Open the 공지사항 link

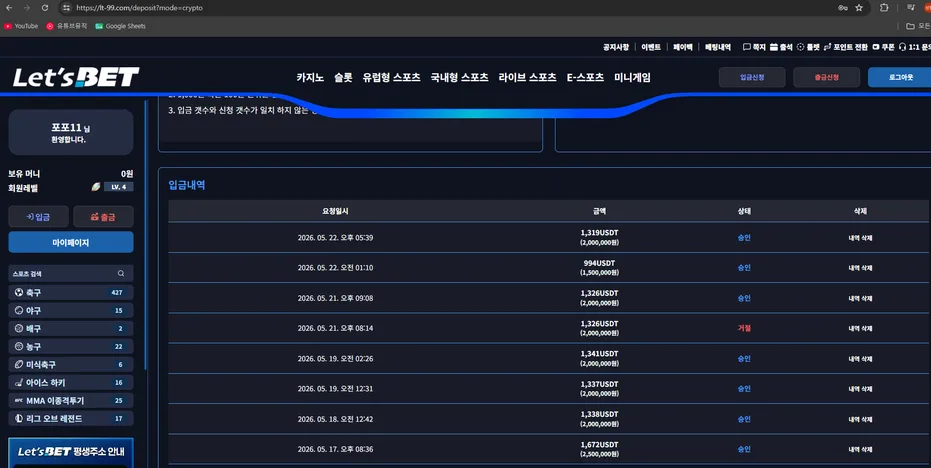point(616,47)
